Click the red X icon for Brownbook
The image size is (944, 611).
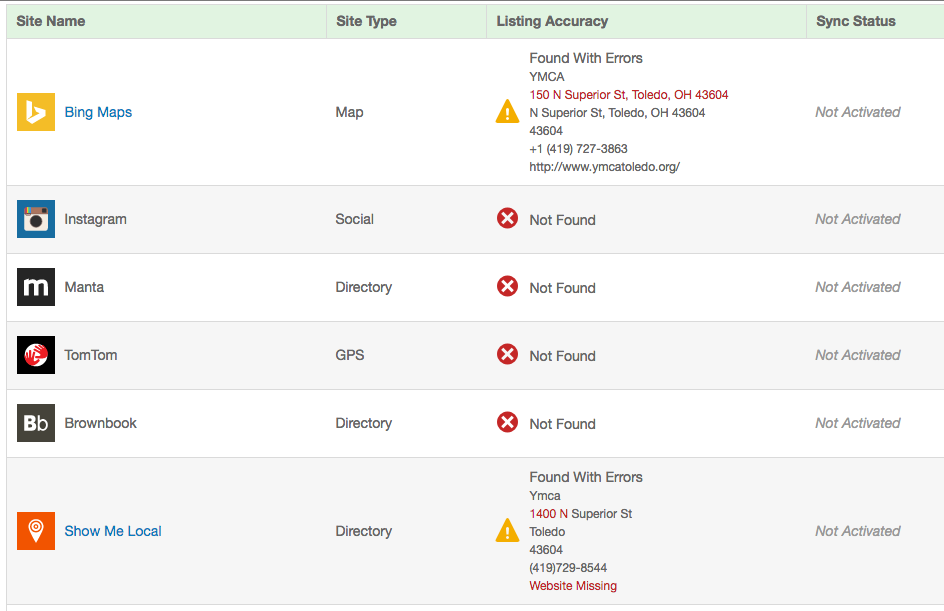pos(508,422)
